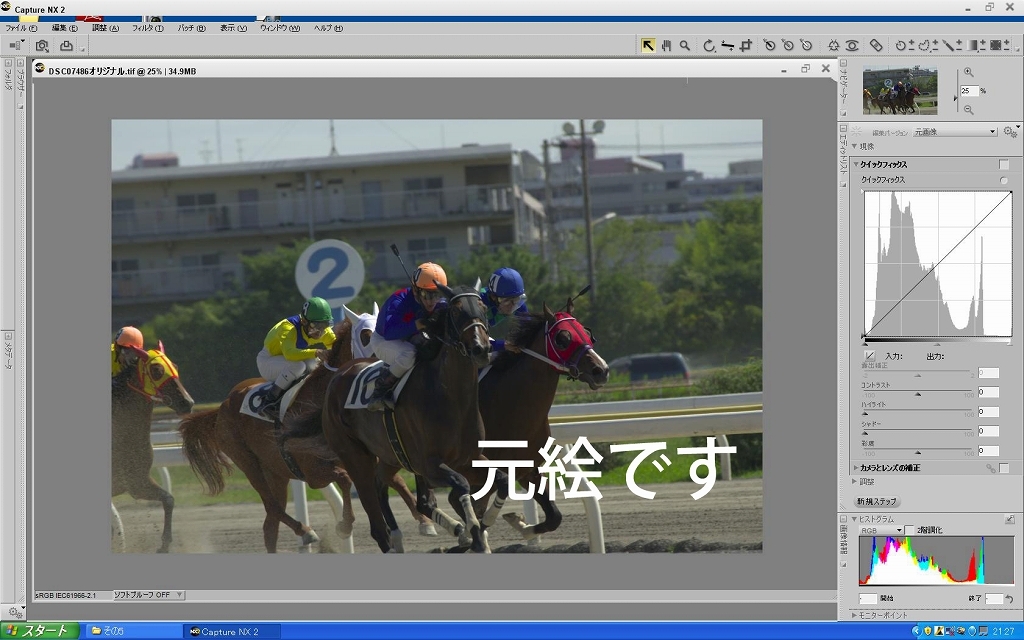This screenshot has width=1024, height=640.
Task: Select the White Control Point tool
Action: (806, 45)
